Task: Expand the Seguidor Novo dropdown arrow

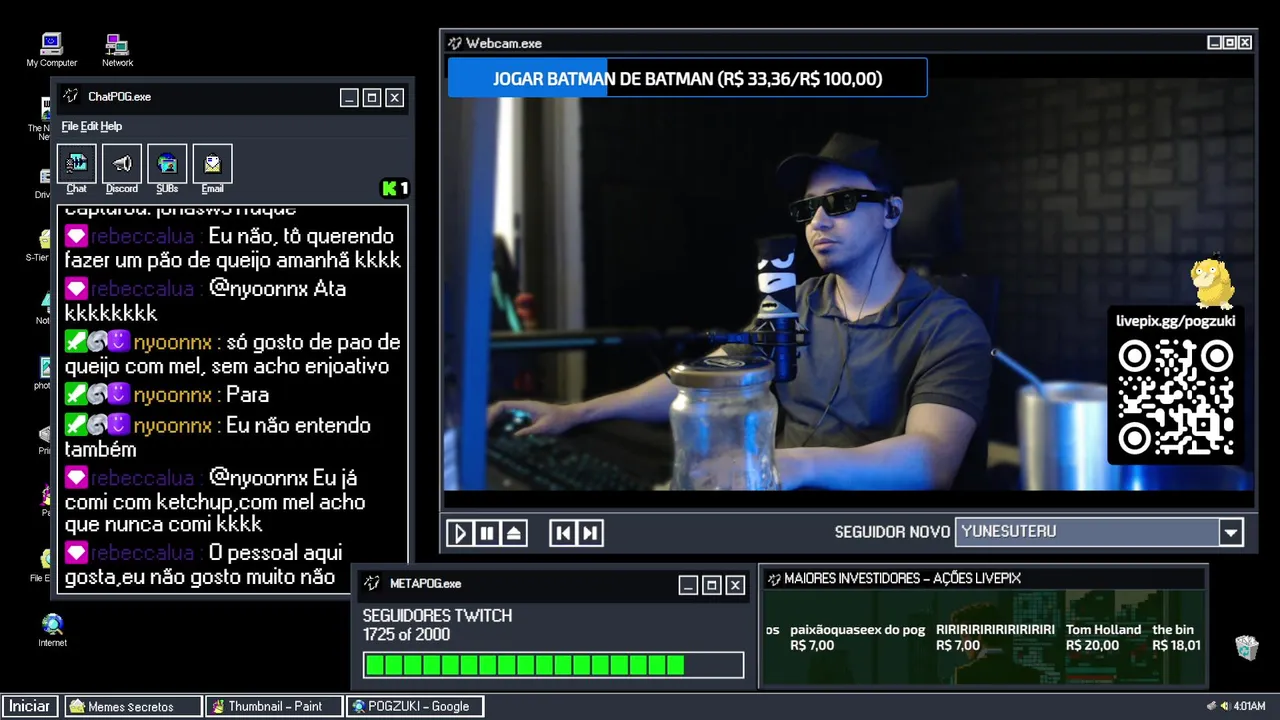Action: point(1231,532)
